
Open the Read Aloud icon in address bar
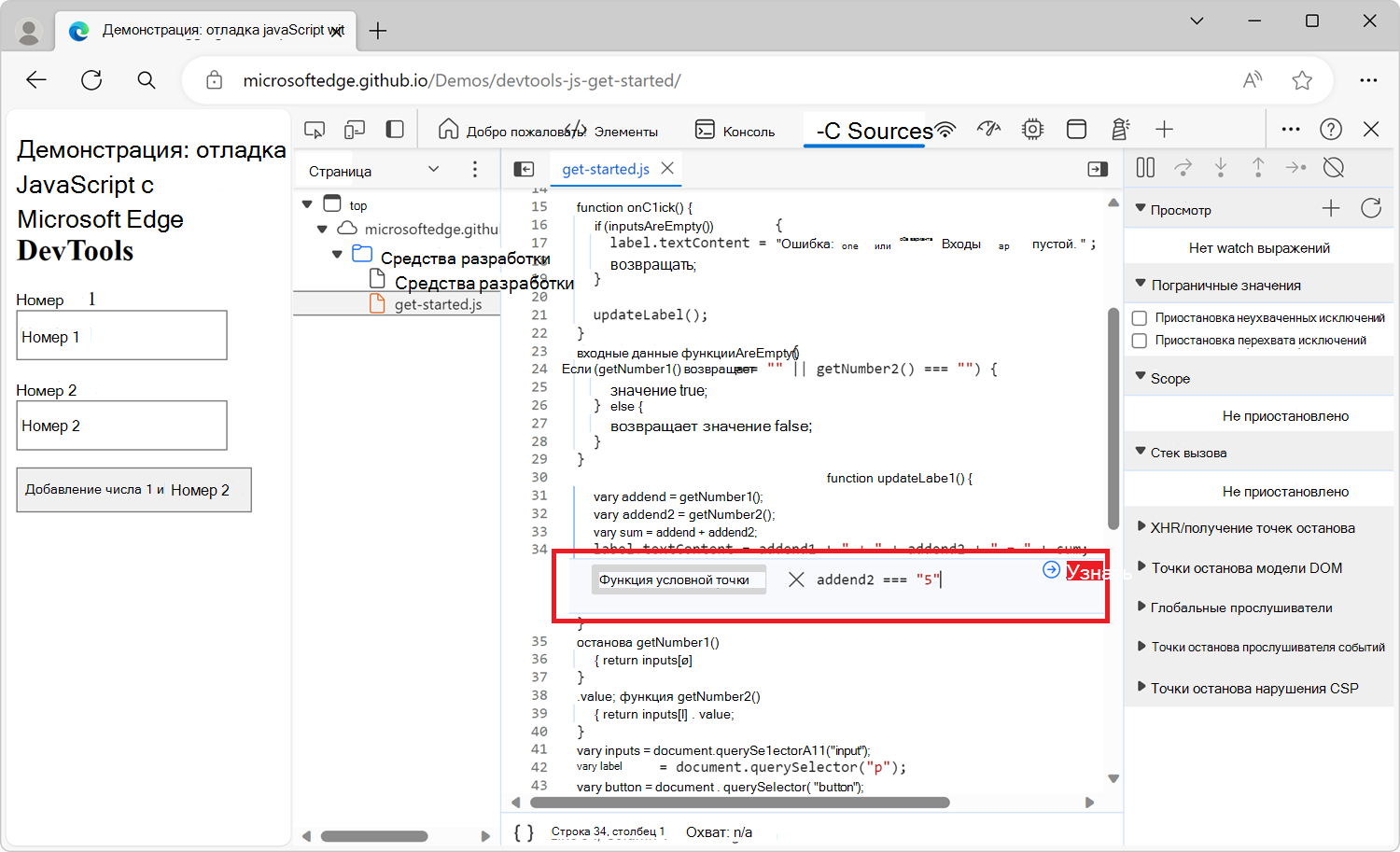tap(1253, 80)
